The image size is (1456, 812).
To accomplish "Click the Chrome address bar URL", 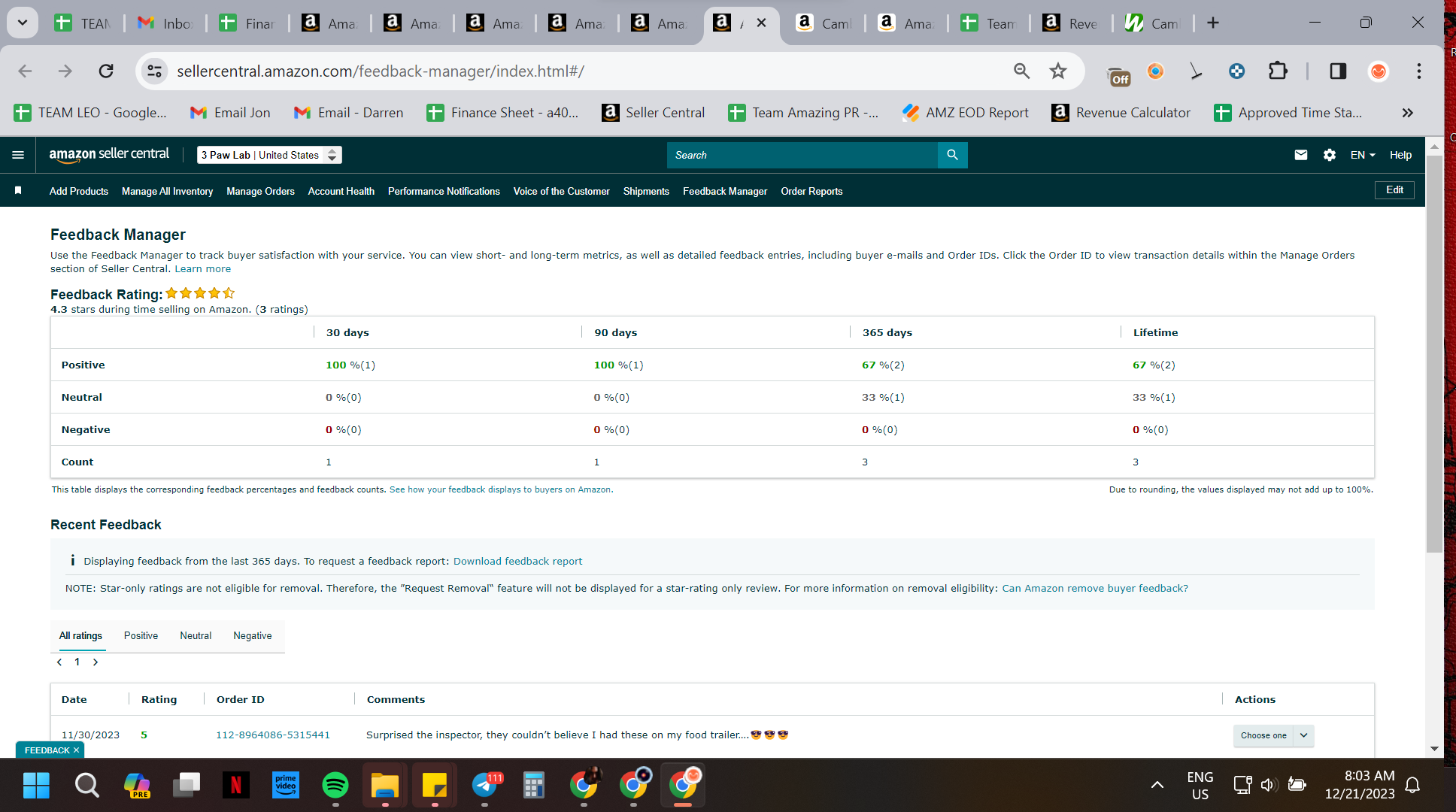I will (x=381, y=71).
